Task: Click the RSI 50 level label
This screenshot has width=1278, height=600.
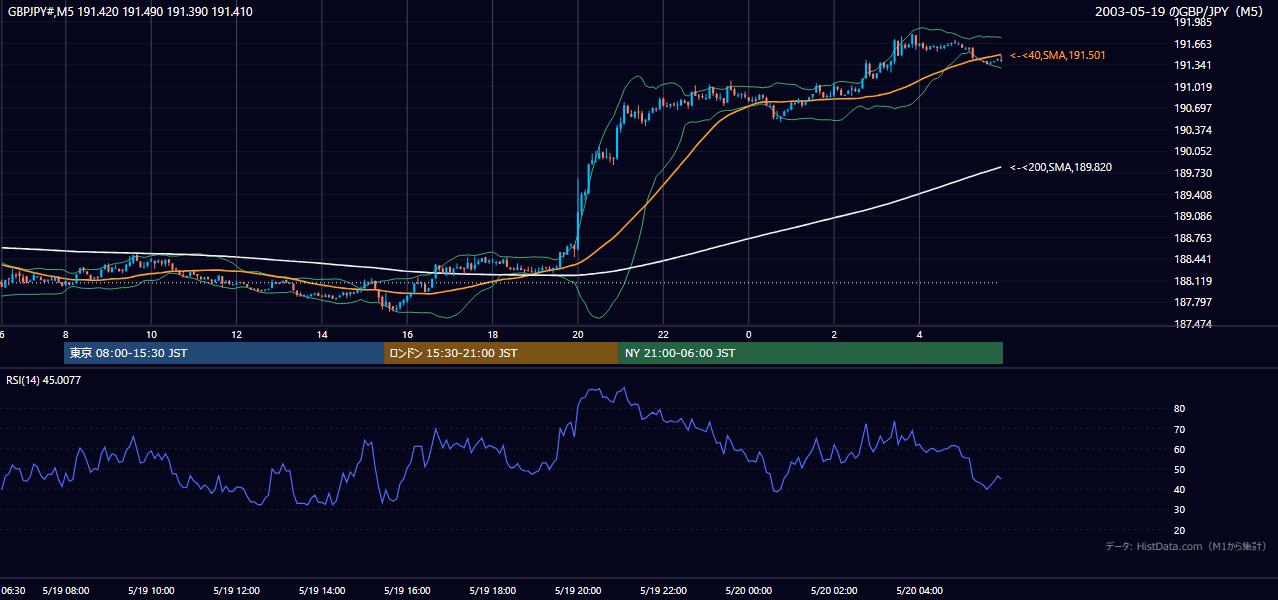Action: pyautogui.click(x=1180, y=469)
